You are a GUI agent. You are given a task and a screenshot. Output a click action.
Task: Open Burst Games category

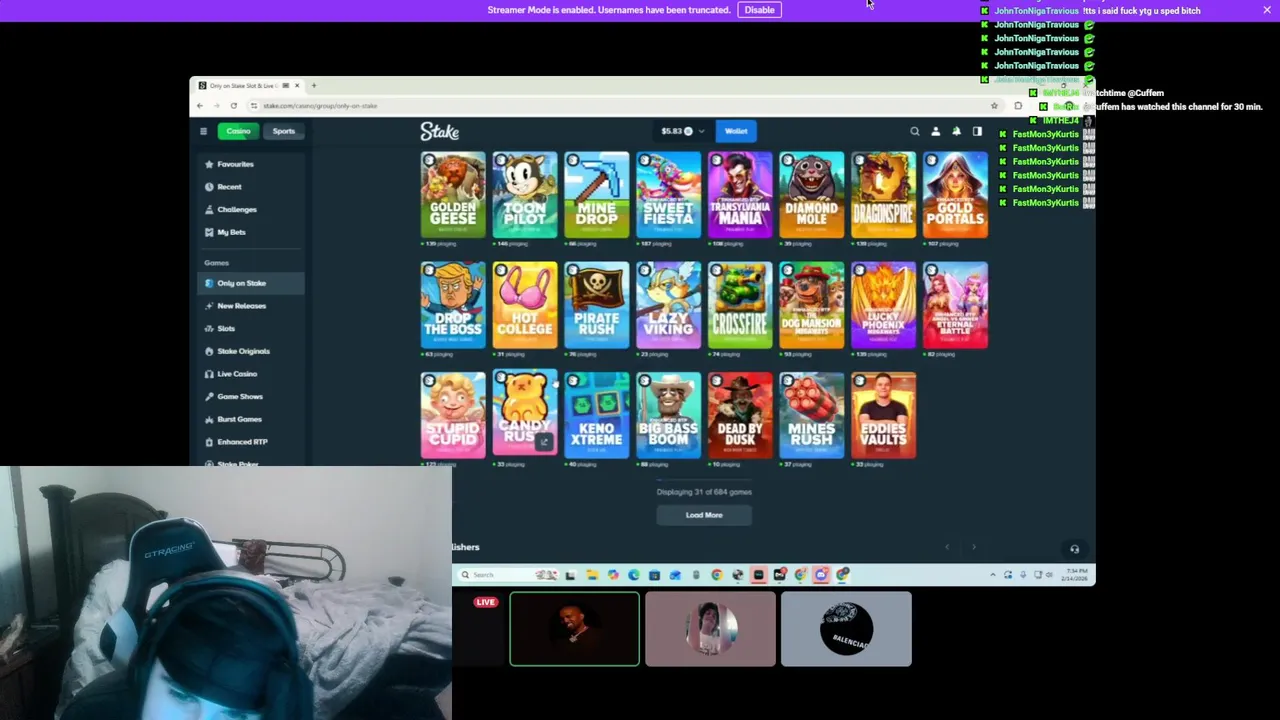[251, 419]
